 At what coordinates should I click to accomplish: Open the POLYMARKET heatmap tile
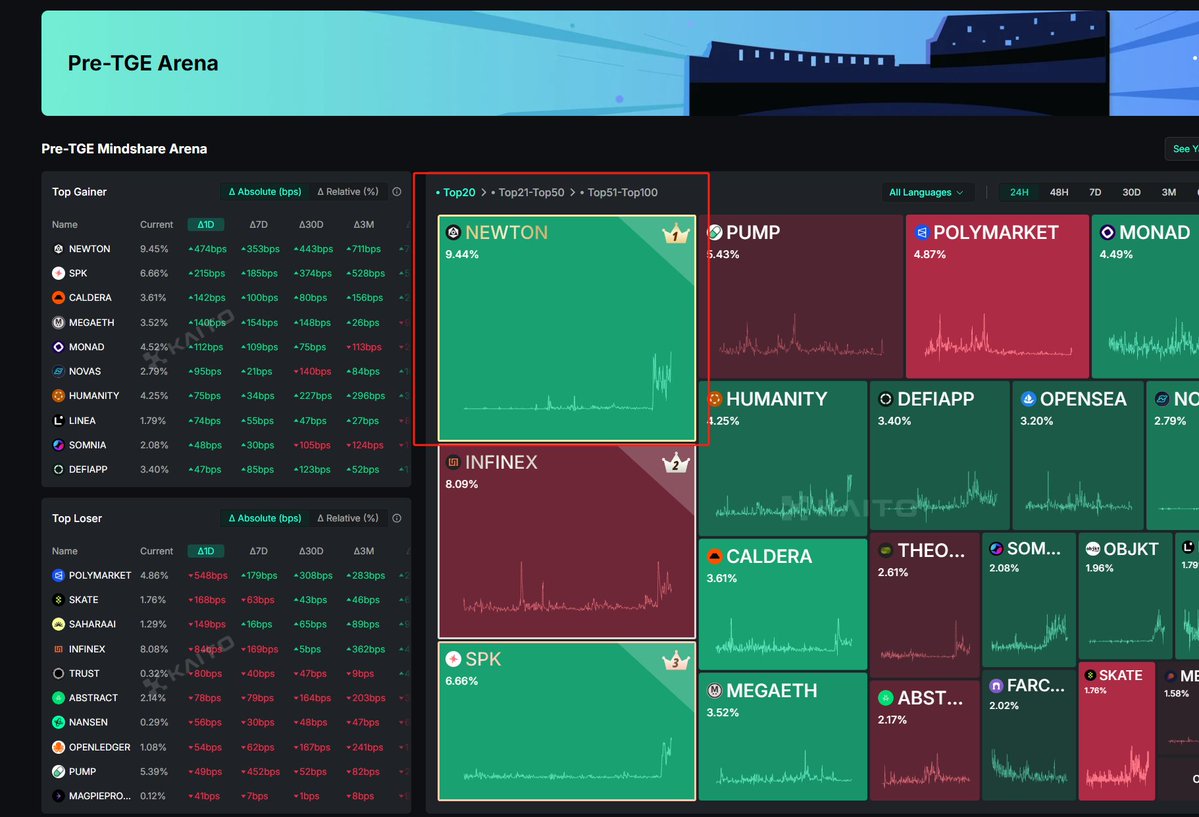(997, 297)
